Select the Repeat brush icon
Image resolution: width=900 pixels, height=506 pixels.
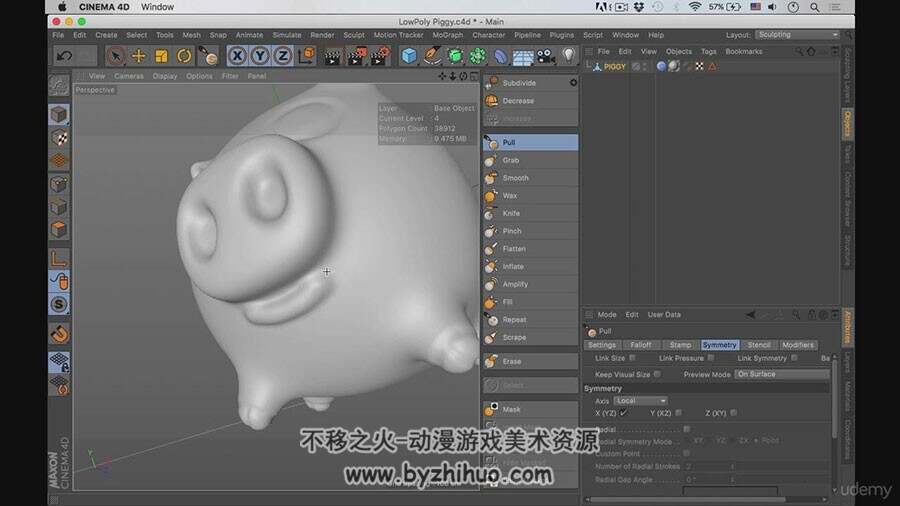pos(491,320)
